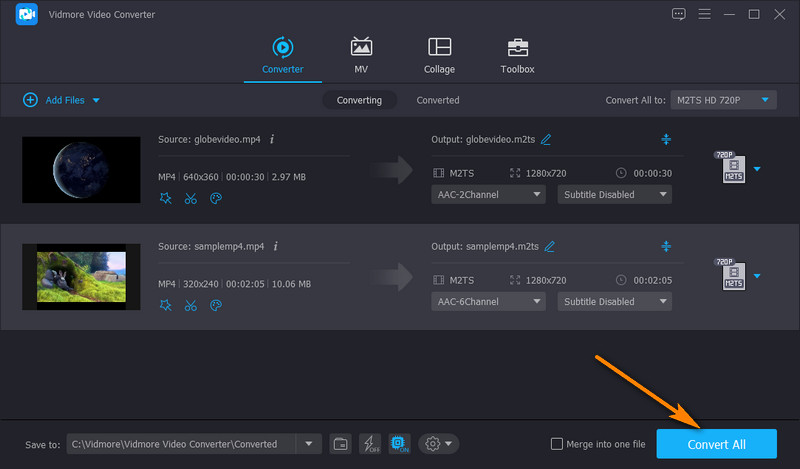Toggle the hardware acceleration lightning icon
The height and width of the screenshot is (469, 800).
pyautogui.click(x=370, y=444)
